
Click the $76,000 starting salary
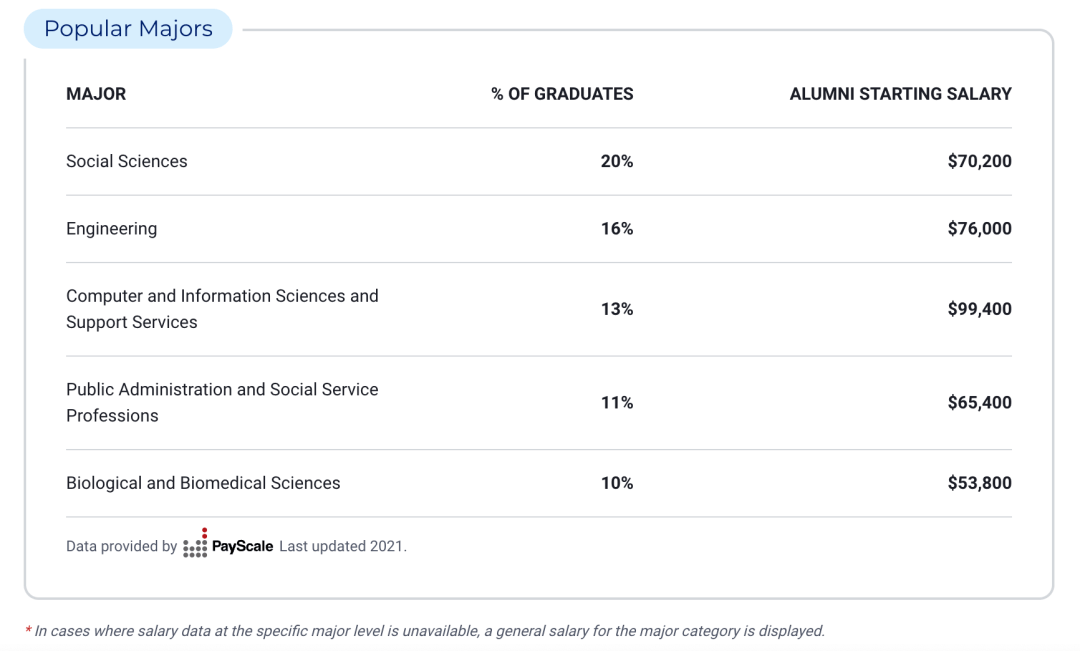click(x=979, y=229)
